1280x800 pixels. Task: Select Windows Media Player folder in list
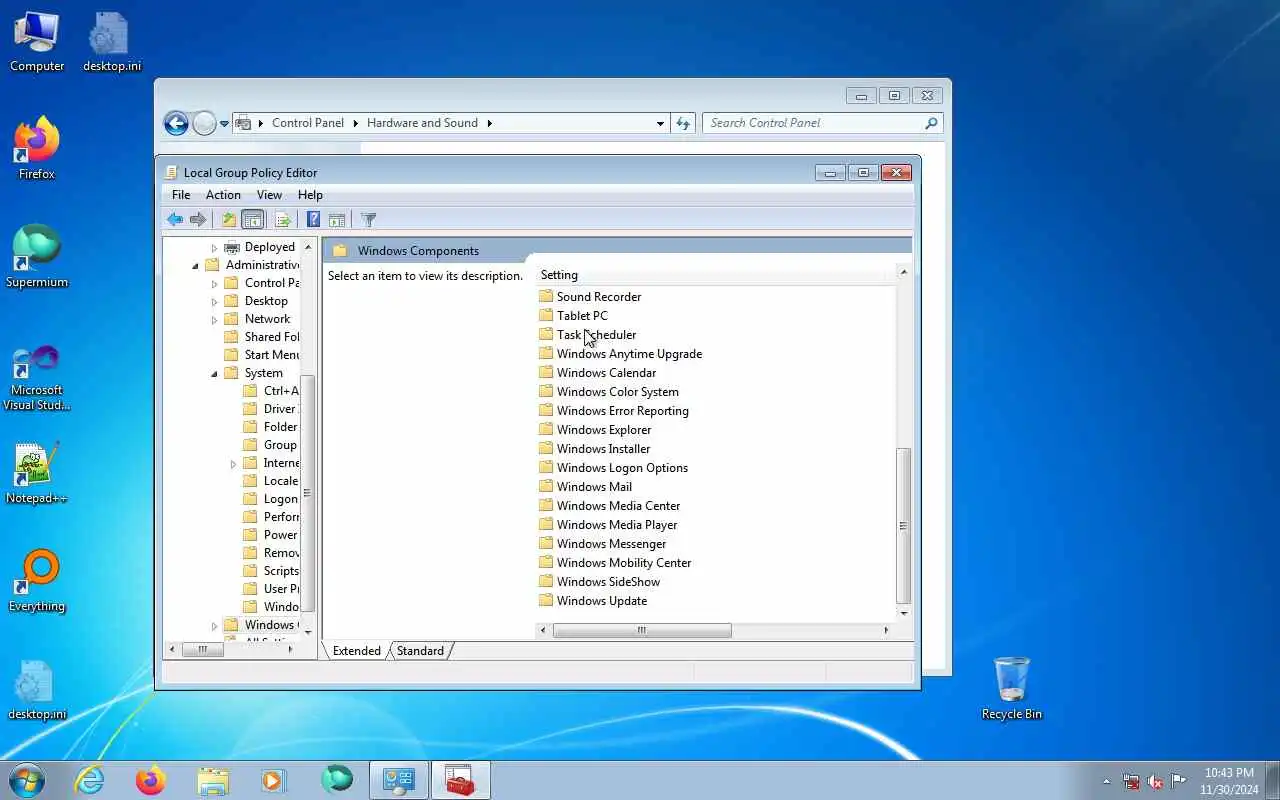[608, 525]
